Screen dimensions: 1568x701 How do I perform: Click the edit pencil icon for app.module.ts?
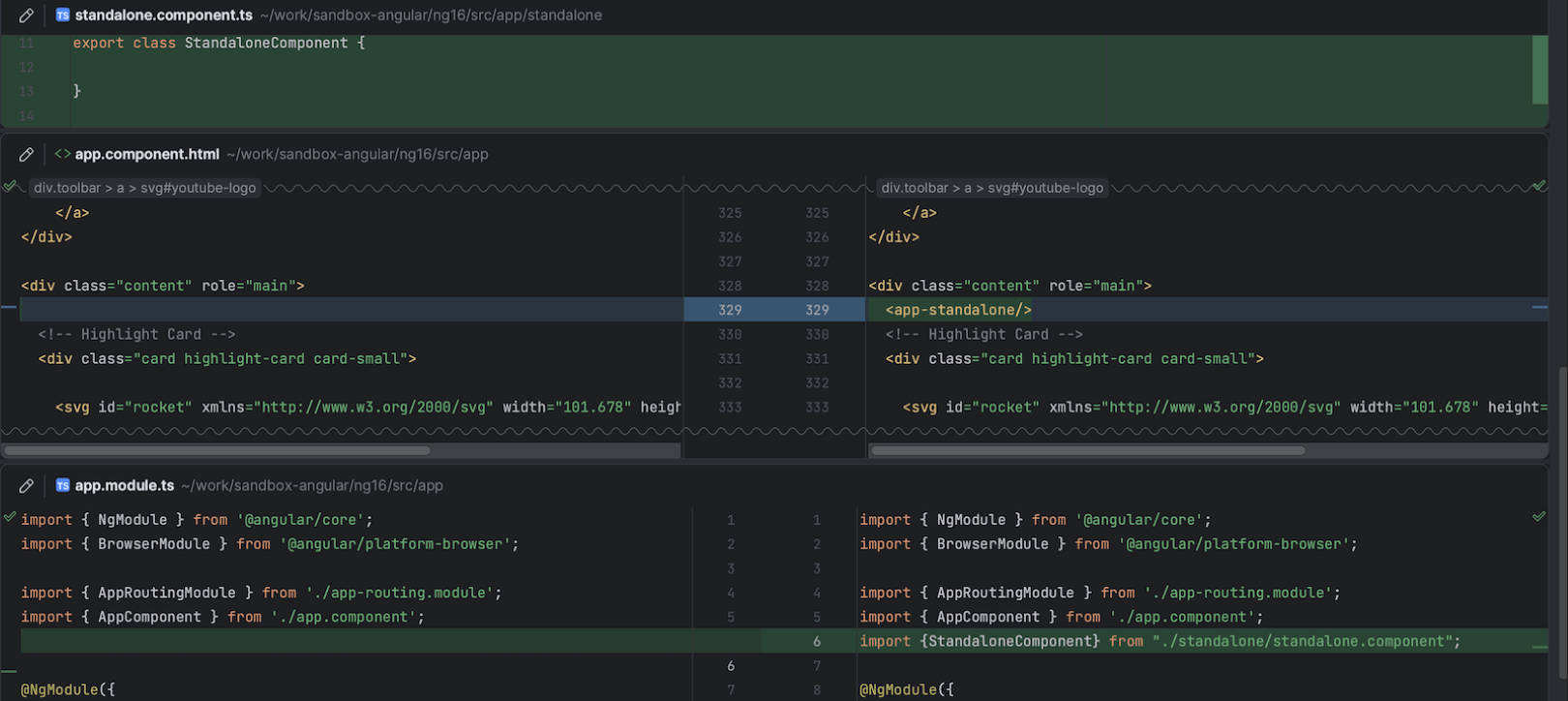click(26, 485)
